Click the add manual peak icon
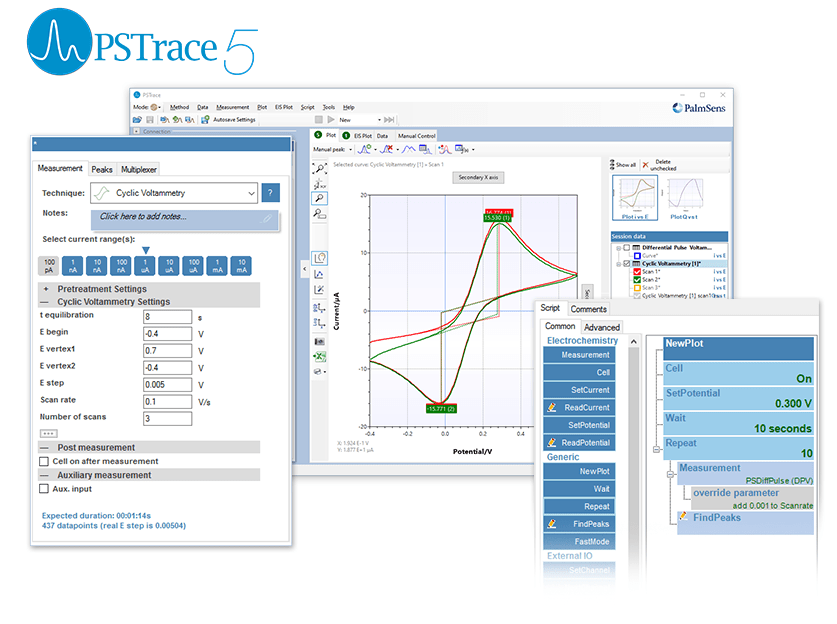 pyautogui.click(x=364, y=149)
